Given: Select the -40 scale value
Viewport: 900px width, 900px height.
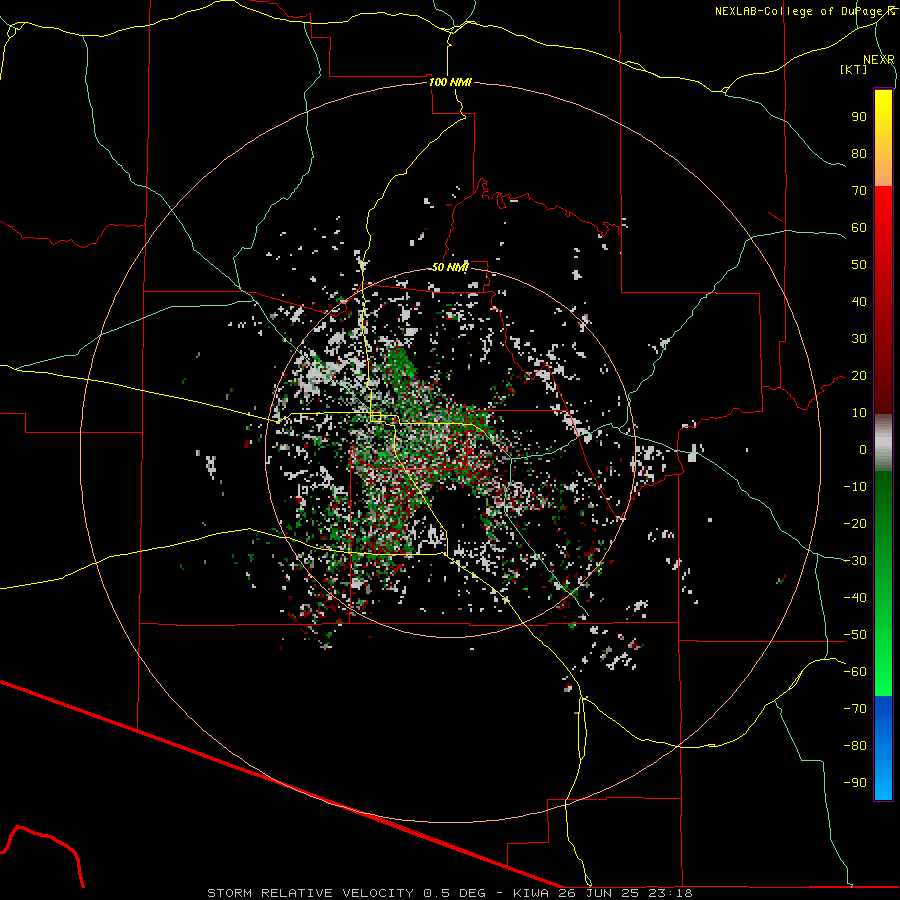Looking at the screenshot, I should [855, 598].
